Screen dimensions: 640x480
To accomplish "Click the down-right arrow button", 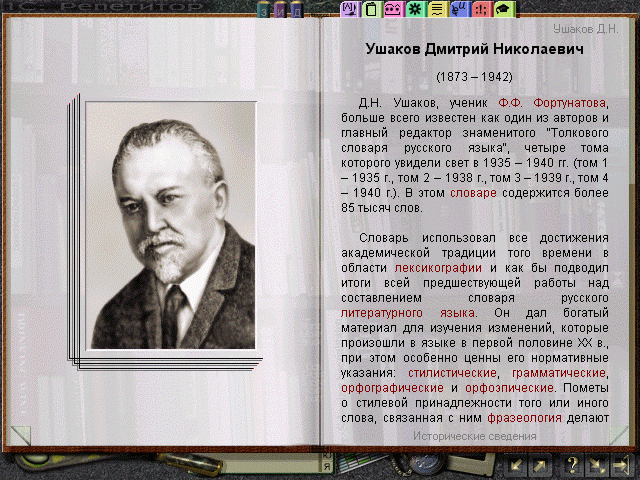I will pos(596,465).
